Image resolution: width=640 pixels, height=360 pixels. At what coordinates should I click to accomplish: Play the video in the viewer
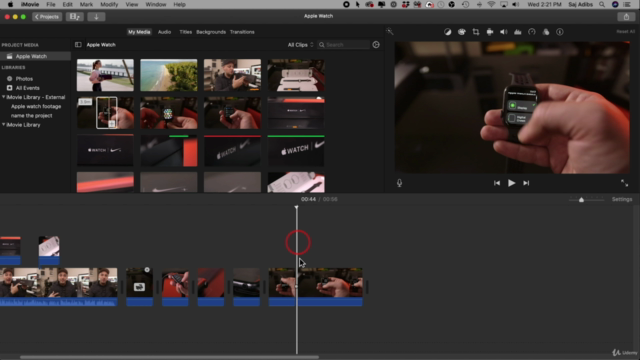click(x=511, y=183)
